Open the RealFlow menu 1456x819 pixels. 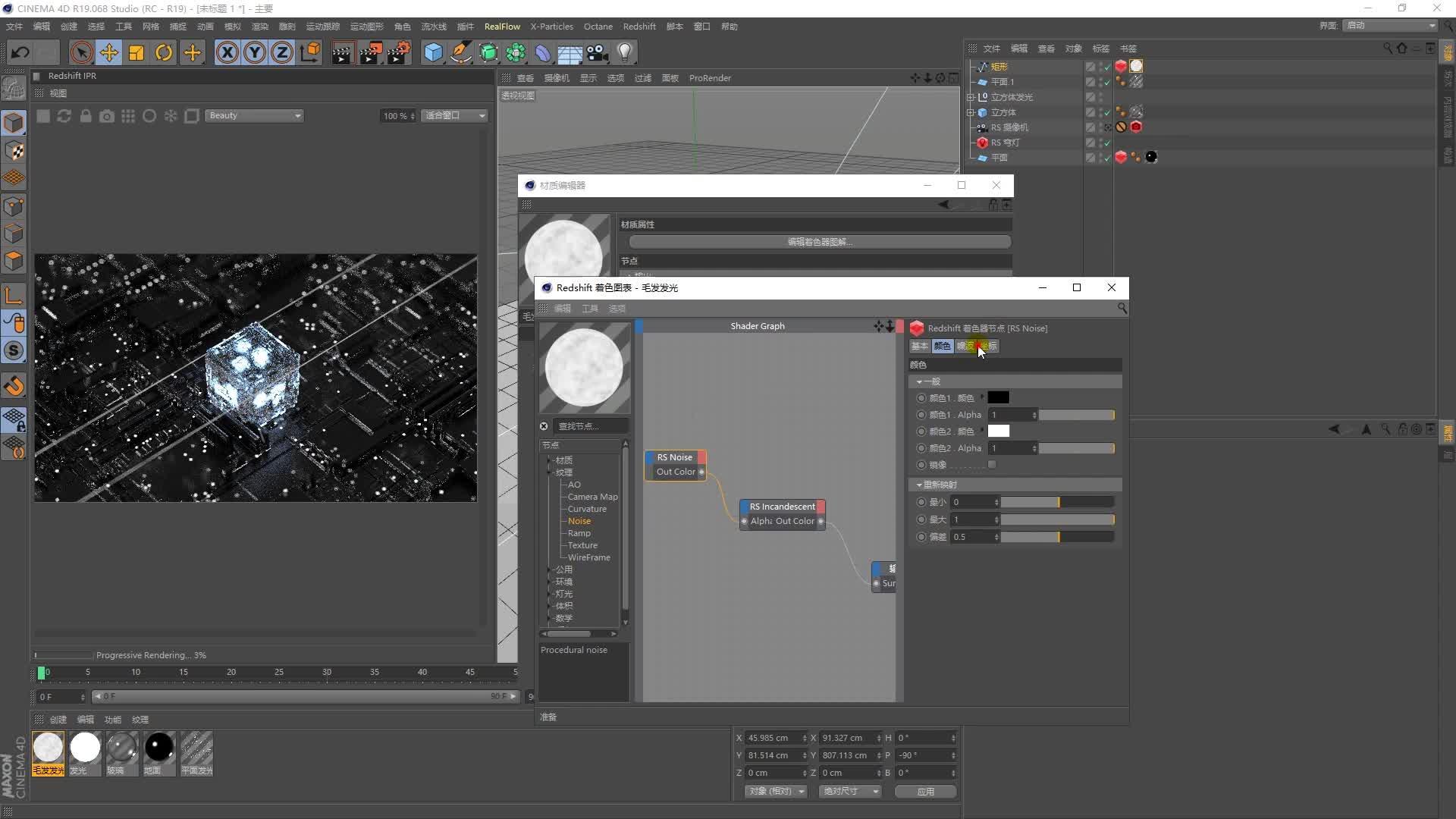[x=502, y=27]
